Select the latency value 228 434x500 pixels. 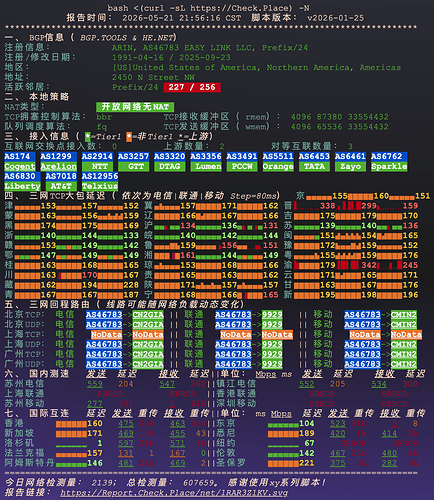click(x=131, y=285)
